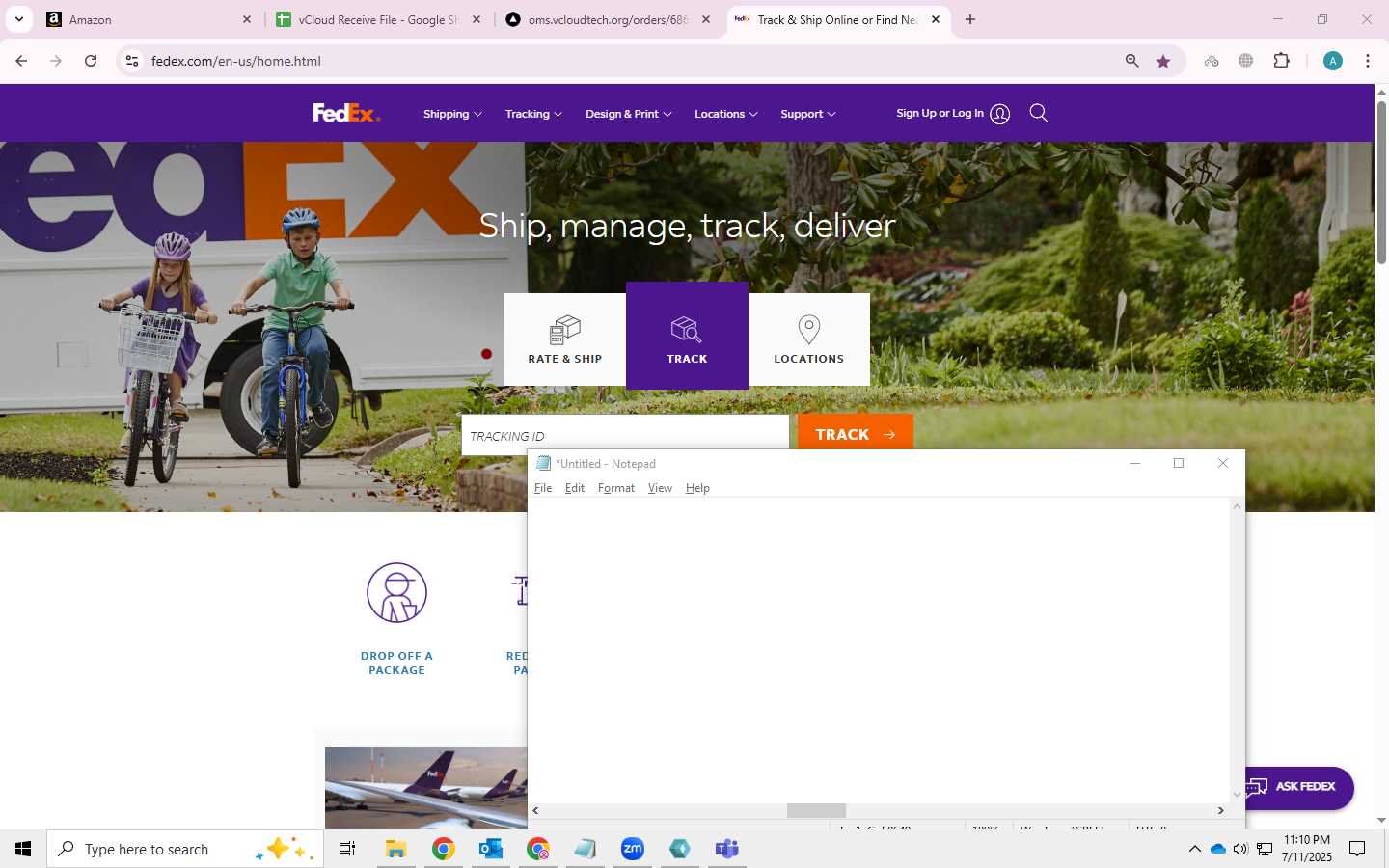Click Sign Up or Log In link
Screen dimensions: 1389x868
[x=940, y=113]
